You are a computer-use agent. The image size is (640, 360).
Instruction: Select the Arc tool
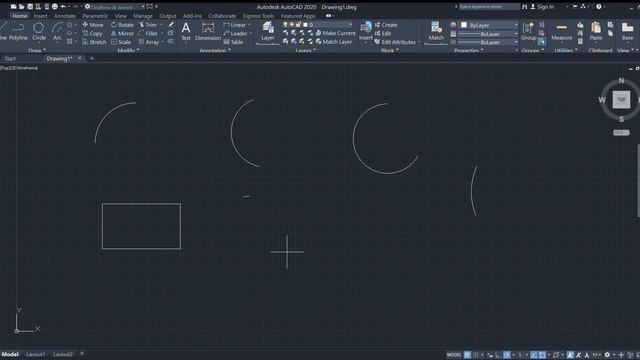57,31
